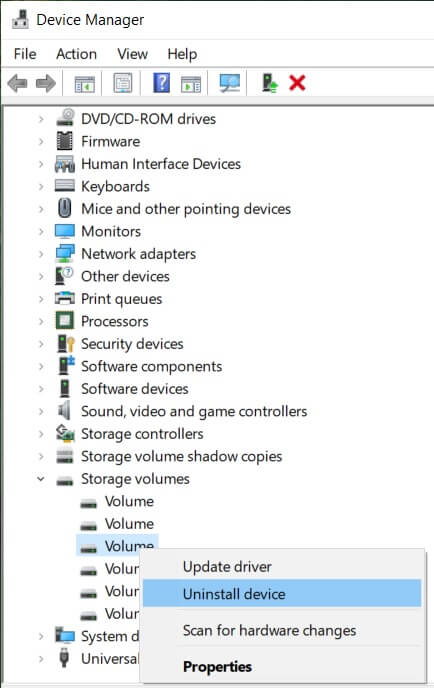Click the Scan for hardware changes monitor icon
This screenshot has width=434, height=688.
pyautogui.click(x=230, y=82)
